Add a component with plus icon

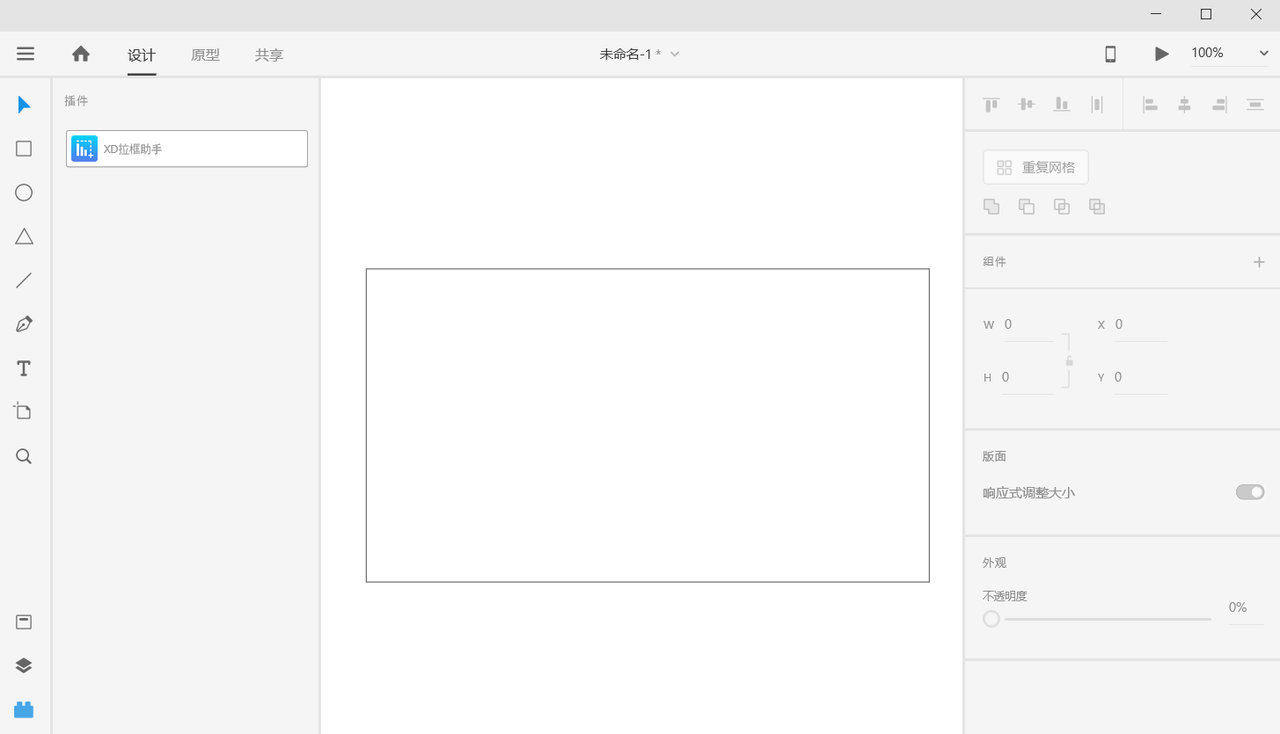[x=1259, y=262]
